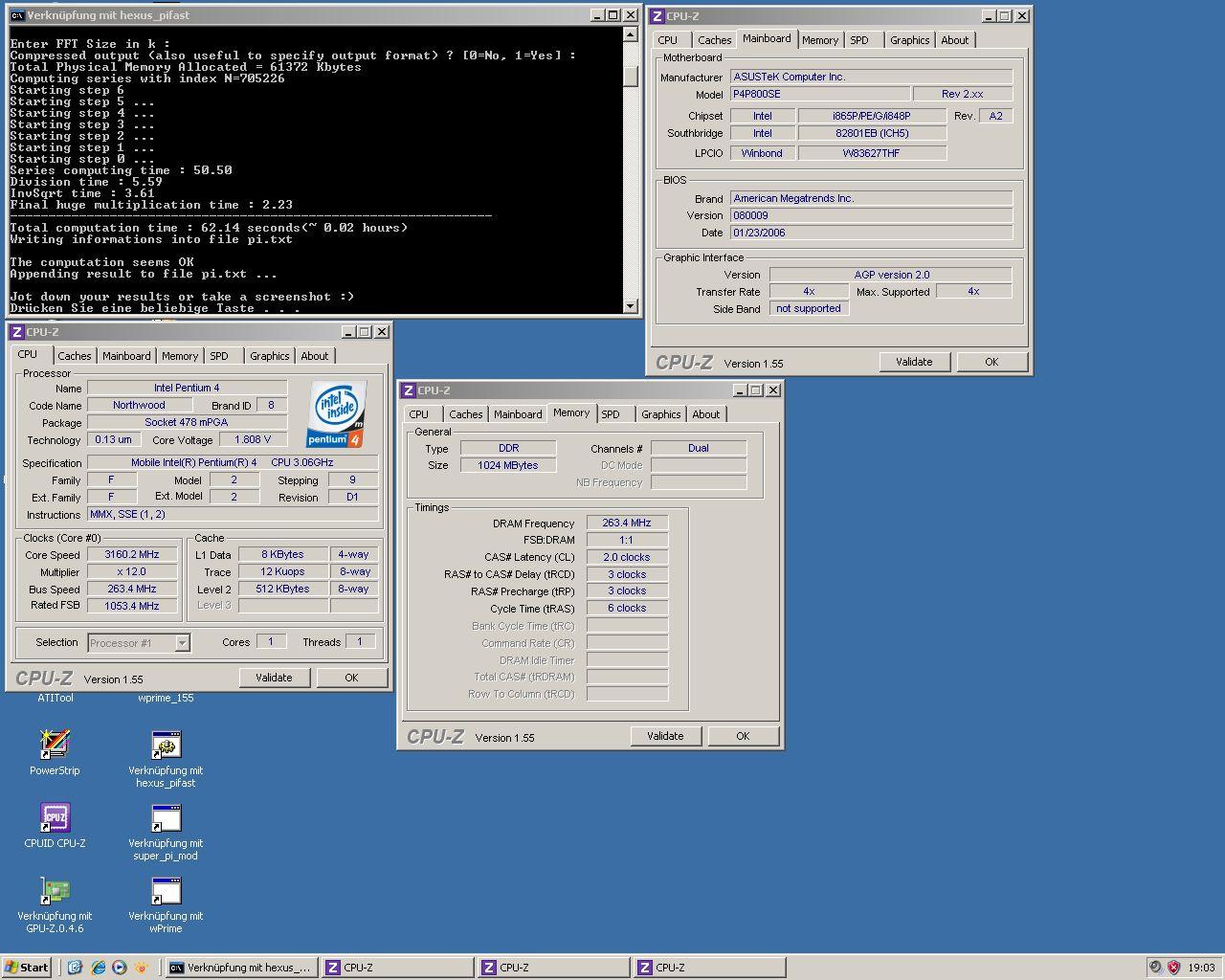Click the Z icon in the CPU-tab window title bar
1225x980 pixels.
coord(17,332)
